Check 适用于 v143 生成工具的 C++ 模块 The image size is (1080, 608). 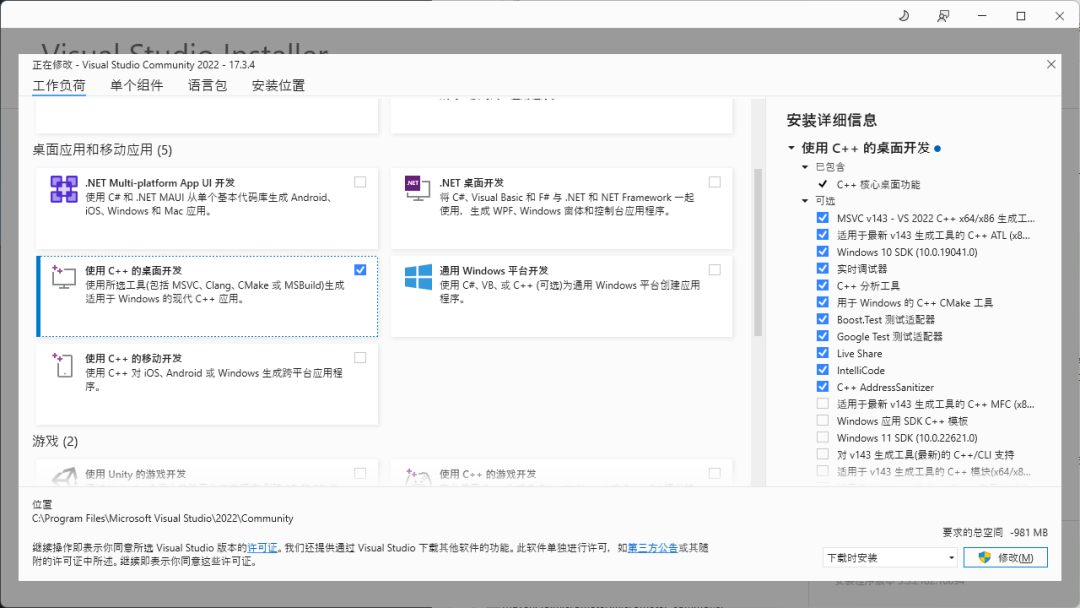click(x=822, y=471)
